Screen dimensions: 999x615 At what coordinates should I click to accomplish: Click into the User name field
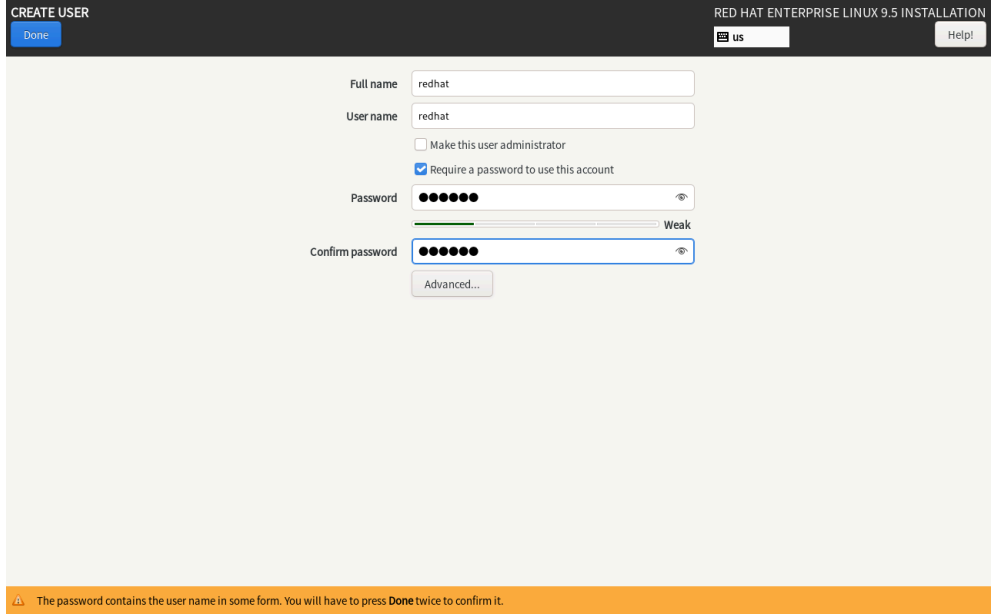point(552,116)
